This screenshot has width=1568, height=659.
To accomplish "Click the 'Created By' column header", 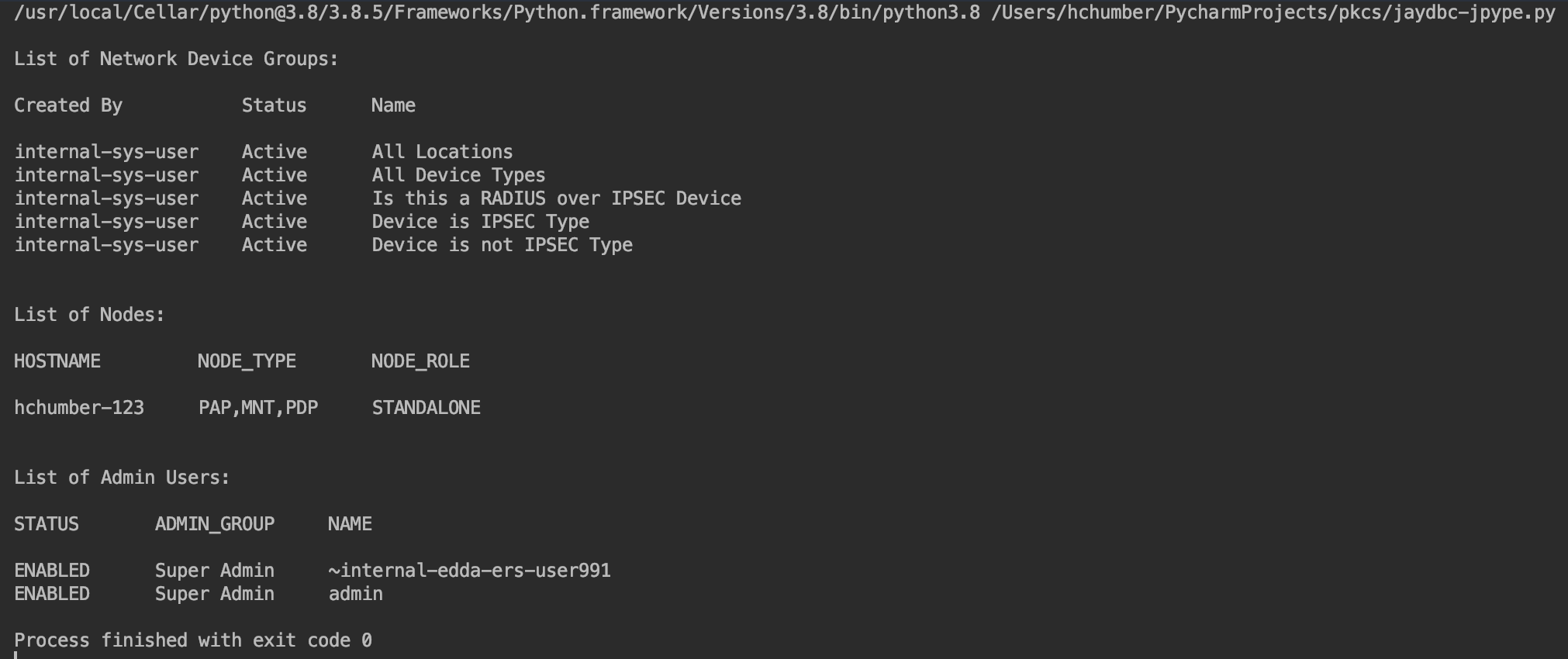I will click(68, 105).
